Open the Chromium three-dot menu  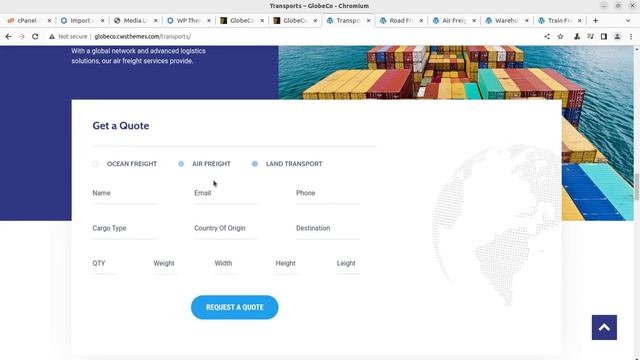[631, 36]
